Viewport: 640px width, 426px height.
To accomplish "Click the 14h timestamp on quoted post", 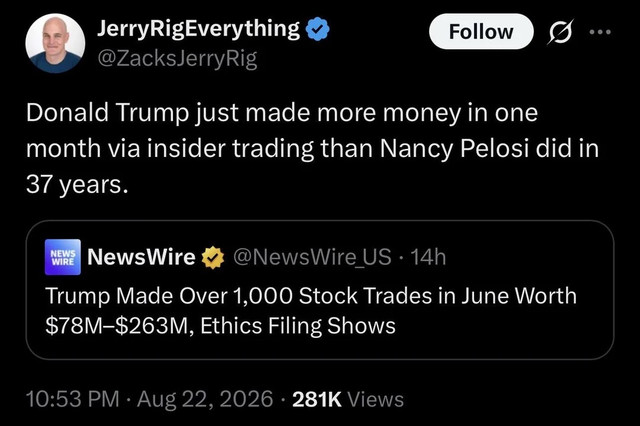I will [x=428, y=257].
